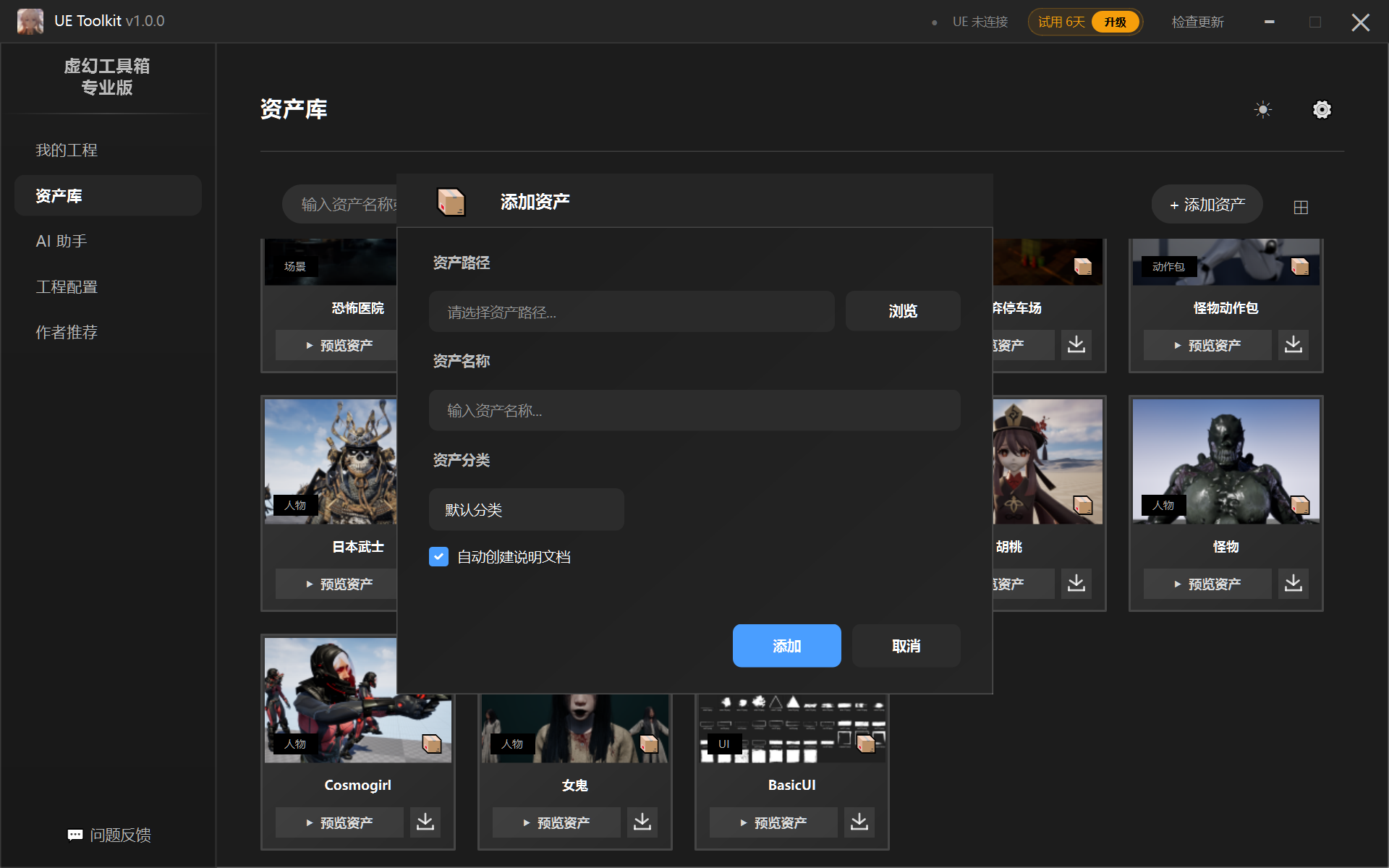Download the 怪物动作包 asset
Viewport: 1389px width, 868px height.
click(1293, 345)
